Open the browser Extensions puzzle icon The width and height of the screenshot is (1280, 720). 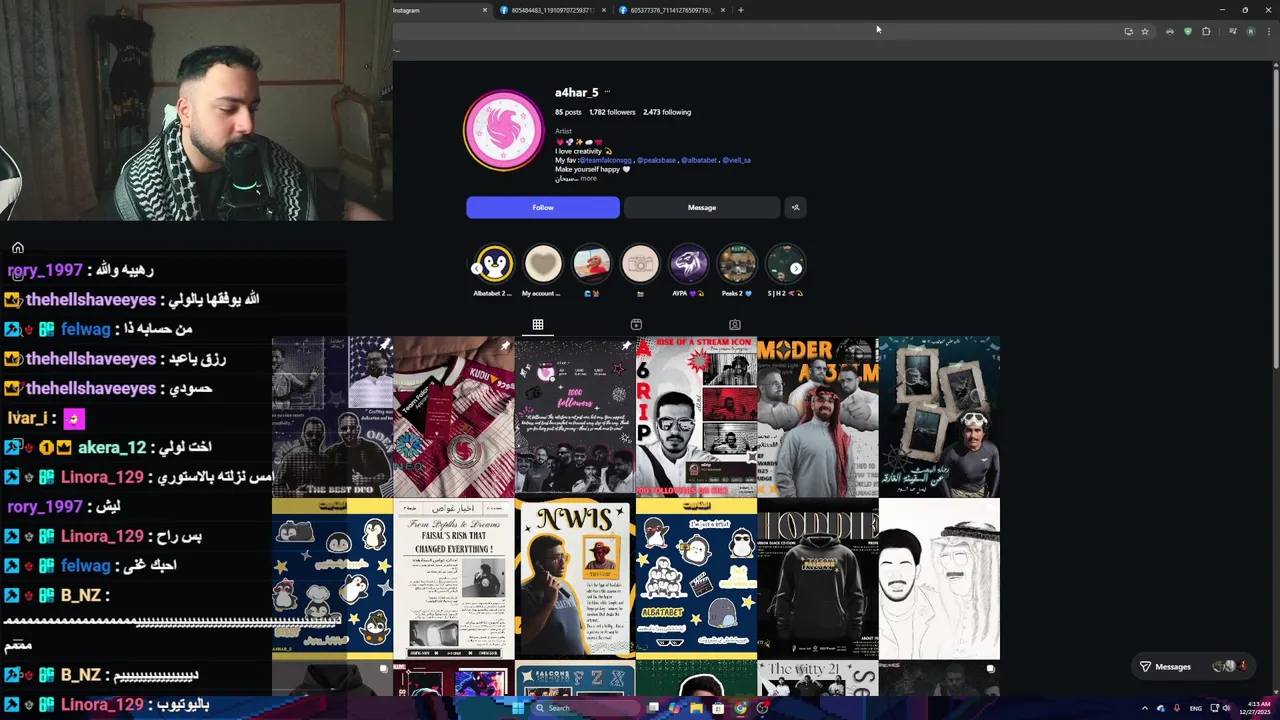tap(1206, 31)
